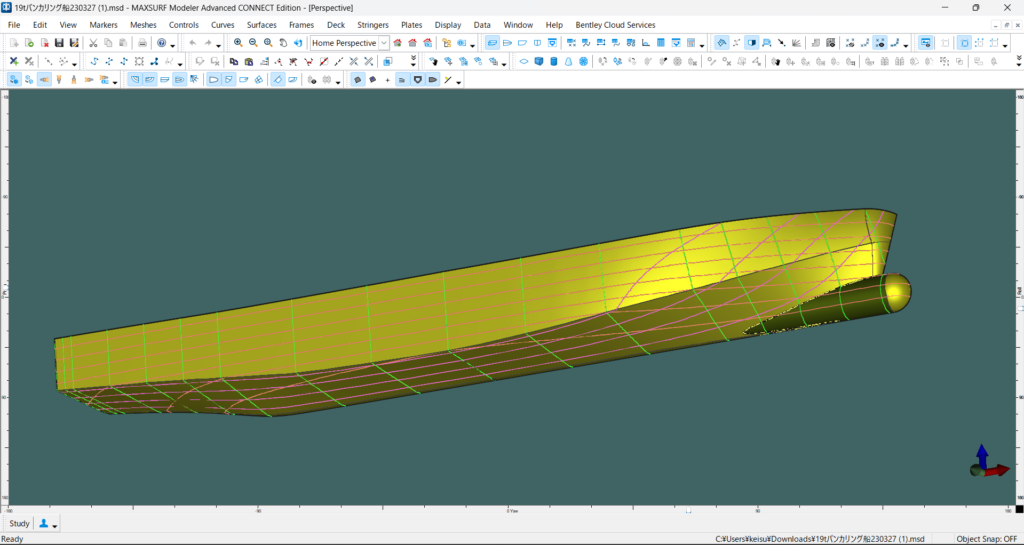Click the Study button
Image resolution: width=1024 pixels, height=545 pixels.
tap(19, 524)
